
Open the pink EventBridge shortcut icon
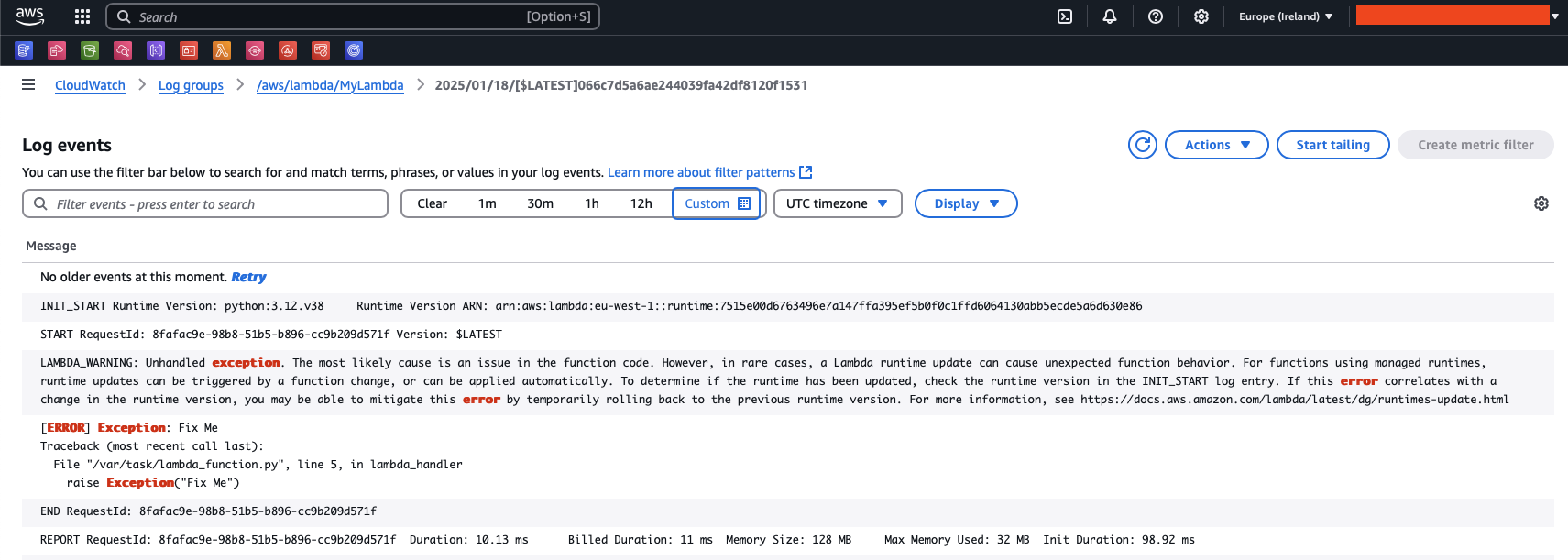(255, 50)
